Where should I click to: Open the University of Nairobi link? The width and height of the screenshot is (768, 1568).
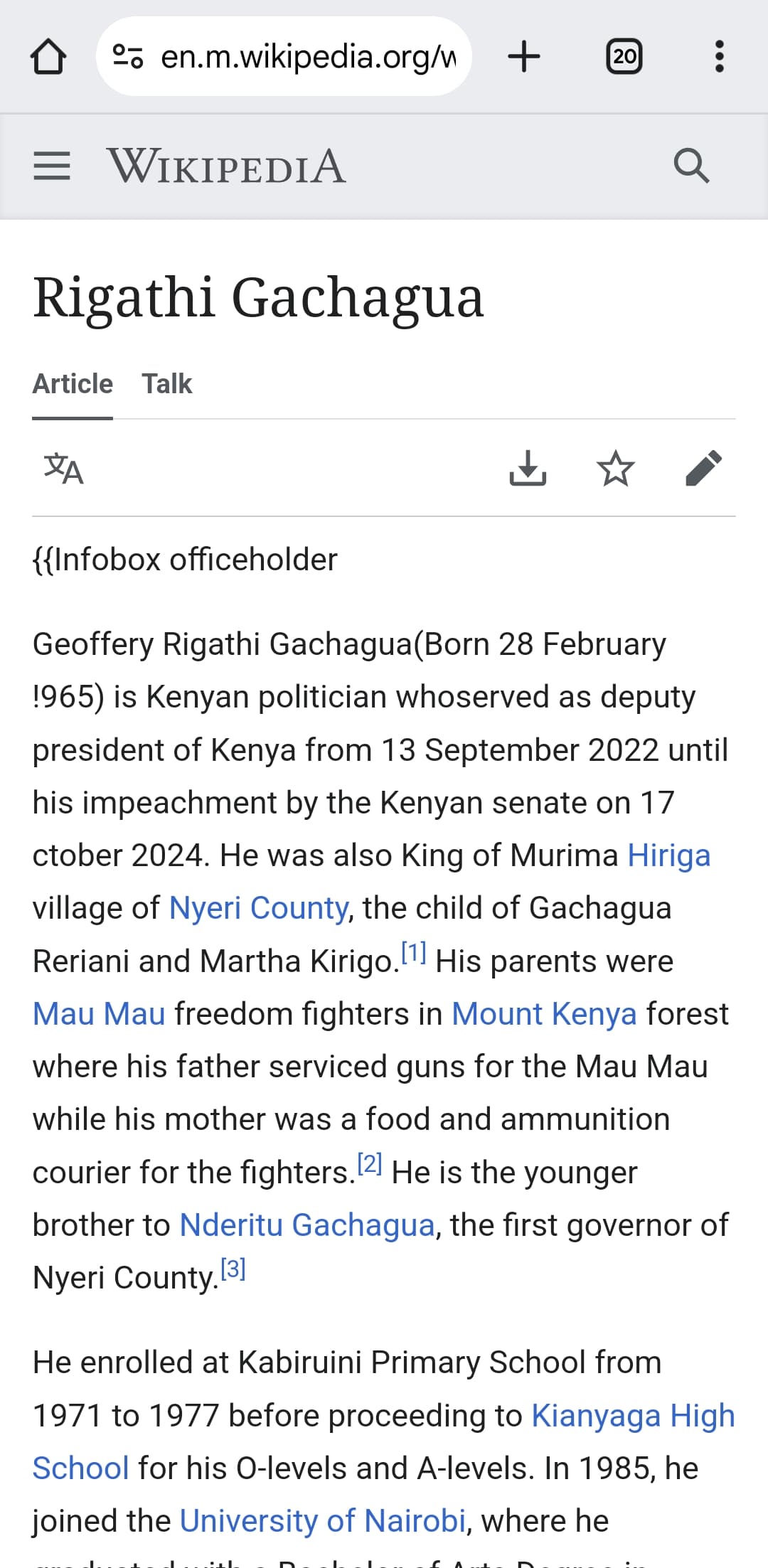[x=323, y=1520]
